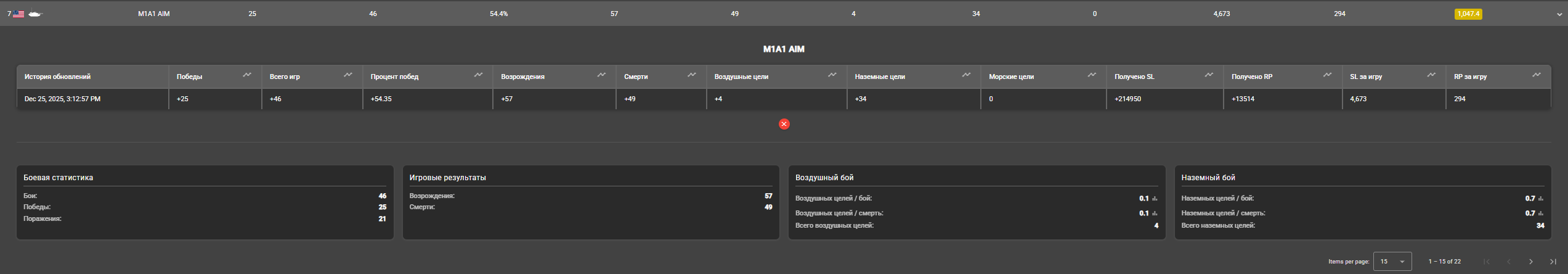Click bar chart icon beside Наземных целей / смерть
Screen dimensions: 1568x274
1541,214
